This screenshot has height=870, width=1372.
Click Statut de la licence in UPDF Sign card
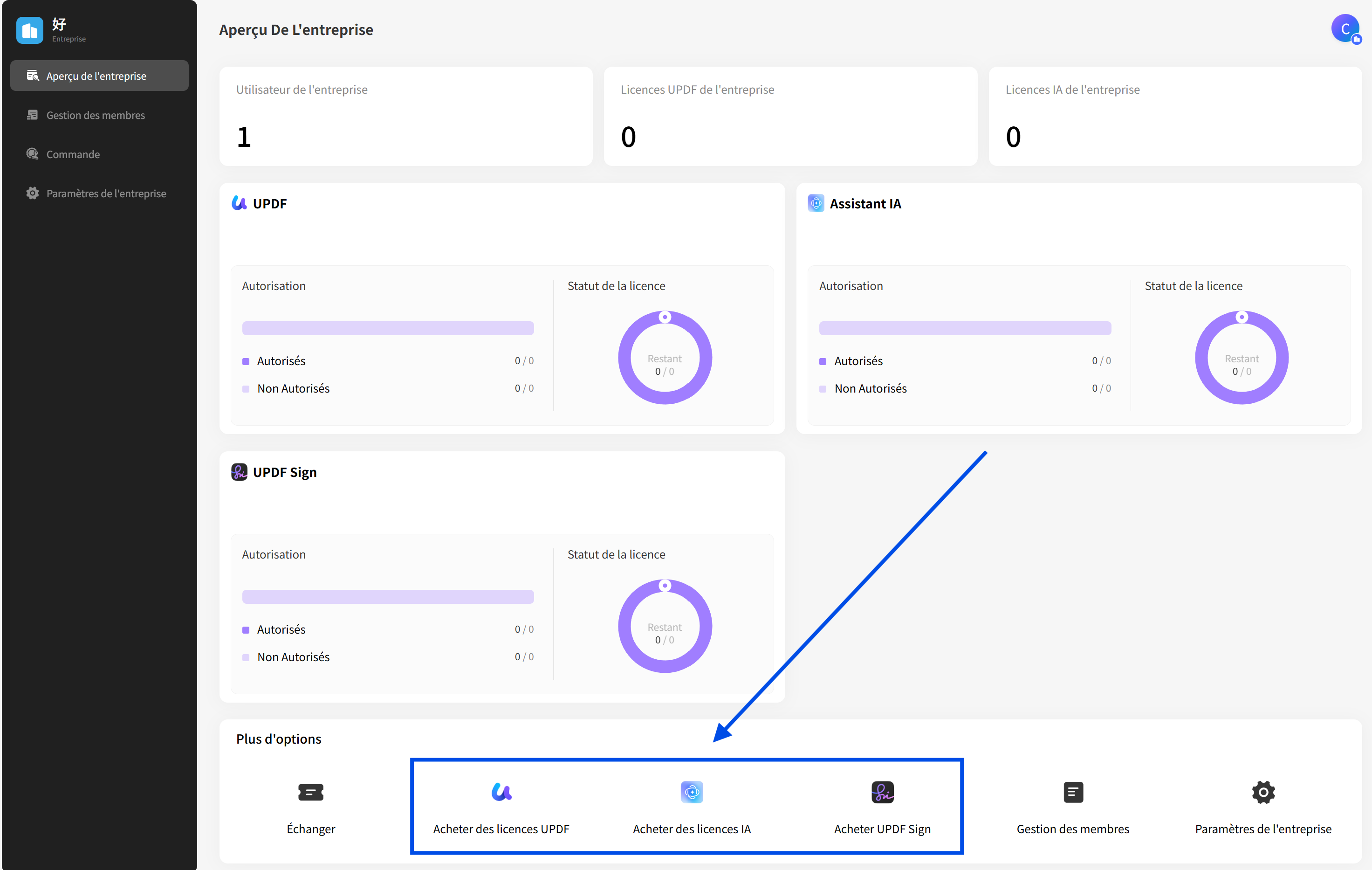point(617,554)
